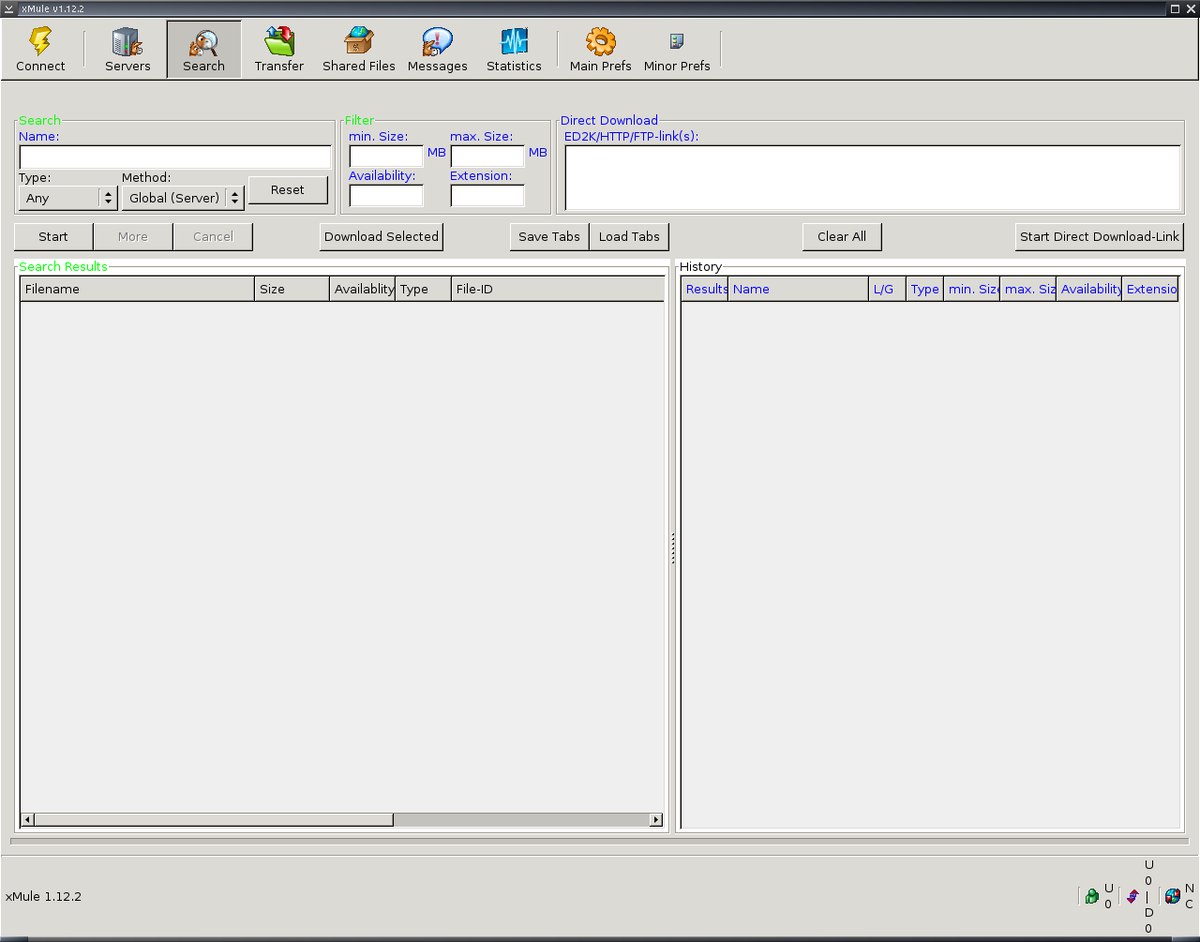The height and width of the screenshot is (942, 1200).
Task: Focus the max. Size filter field
Action: (487, 156)
